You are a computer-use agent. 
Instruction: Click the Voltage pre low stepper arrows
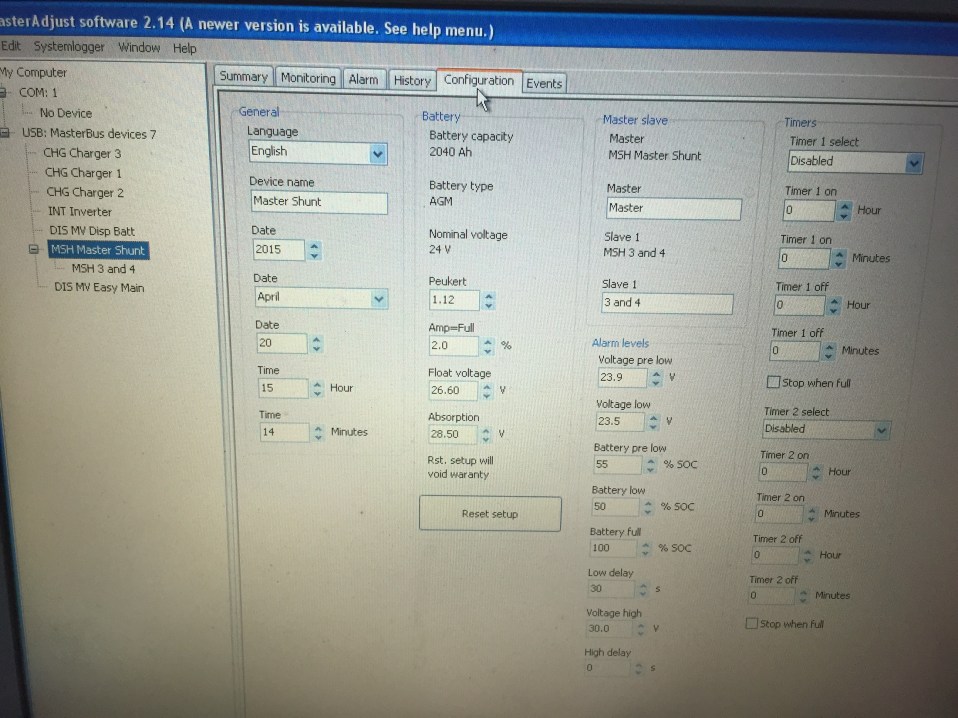[656, 378]
